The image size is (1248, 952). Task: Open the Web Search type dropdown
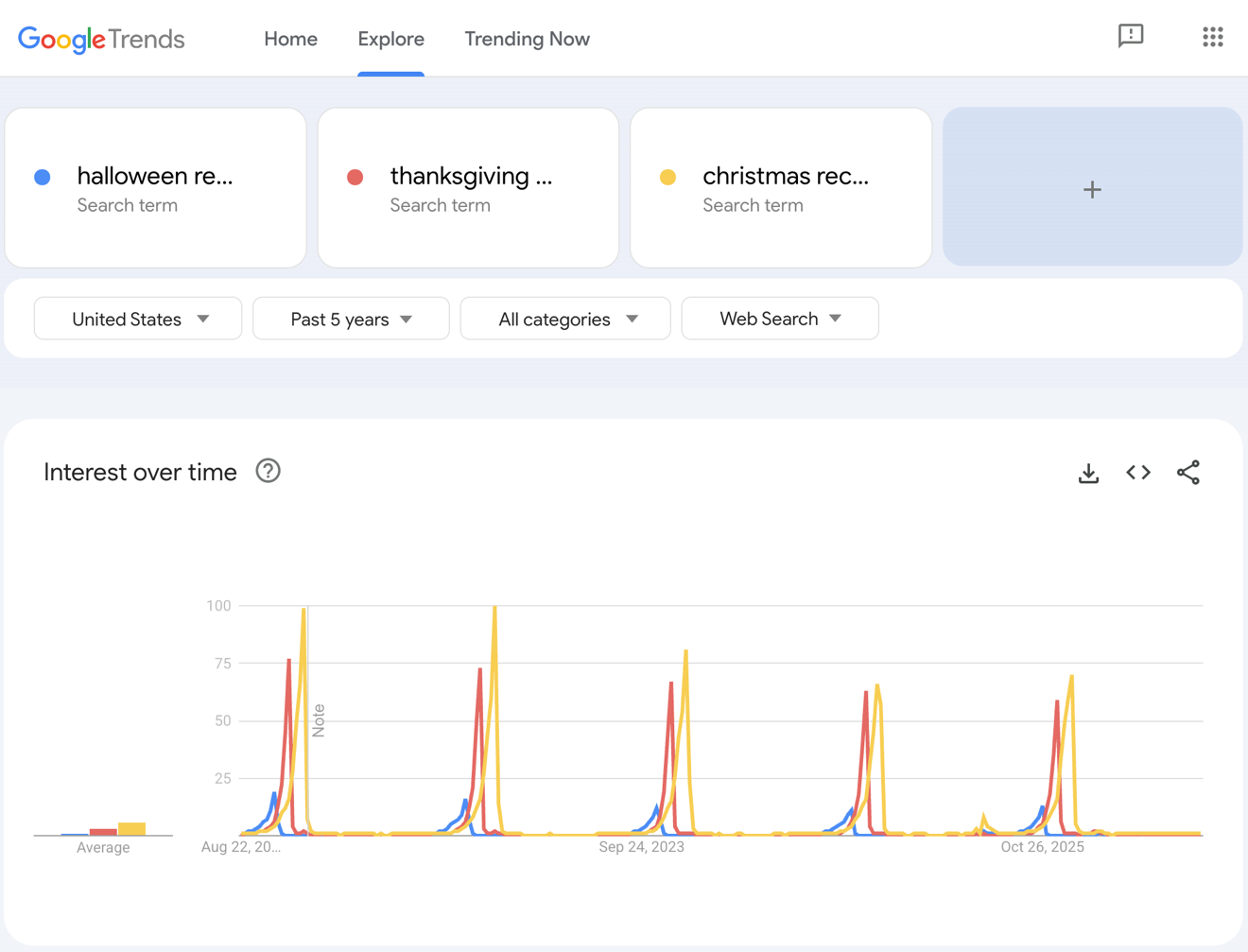780,319
